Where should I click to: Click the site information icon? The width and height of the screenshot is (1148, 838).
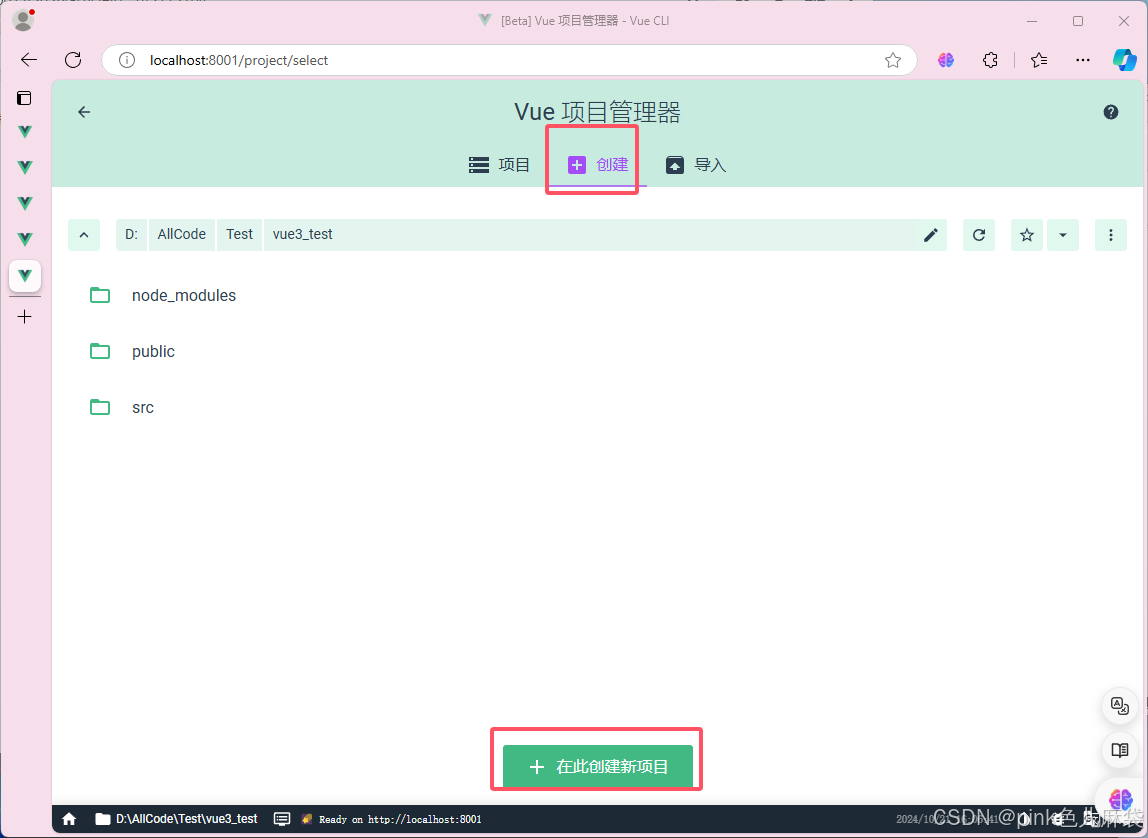127,60
